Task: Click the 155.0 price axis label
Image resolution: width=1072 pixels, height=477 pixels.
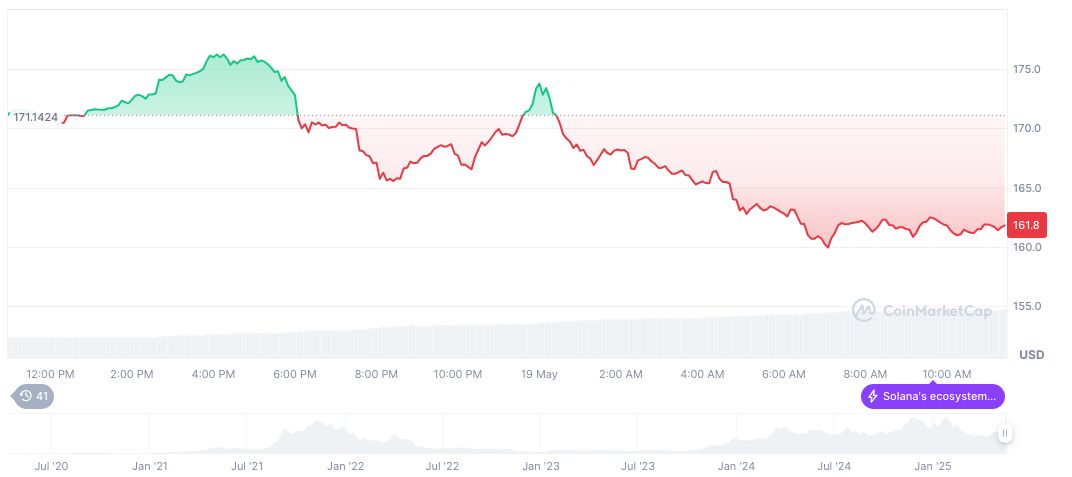Action: [x=1026, y=307]
